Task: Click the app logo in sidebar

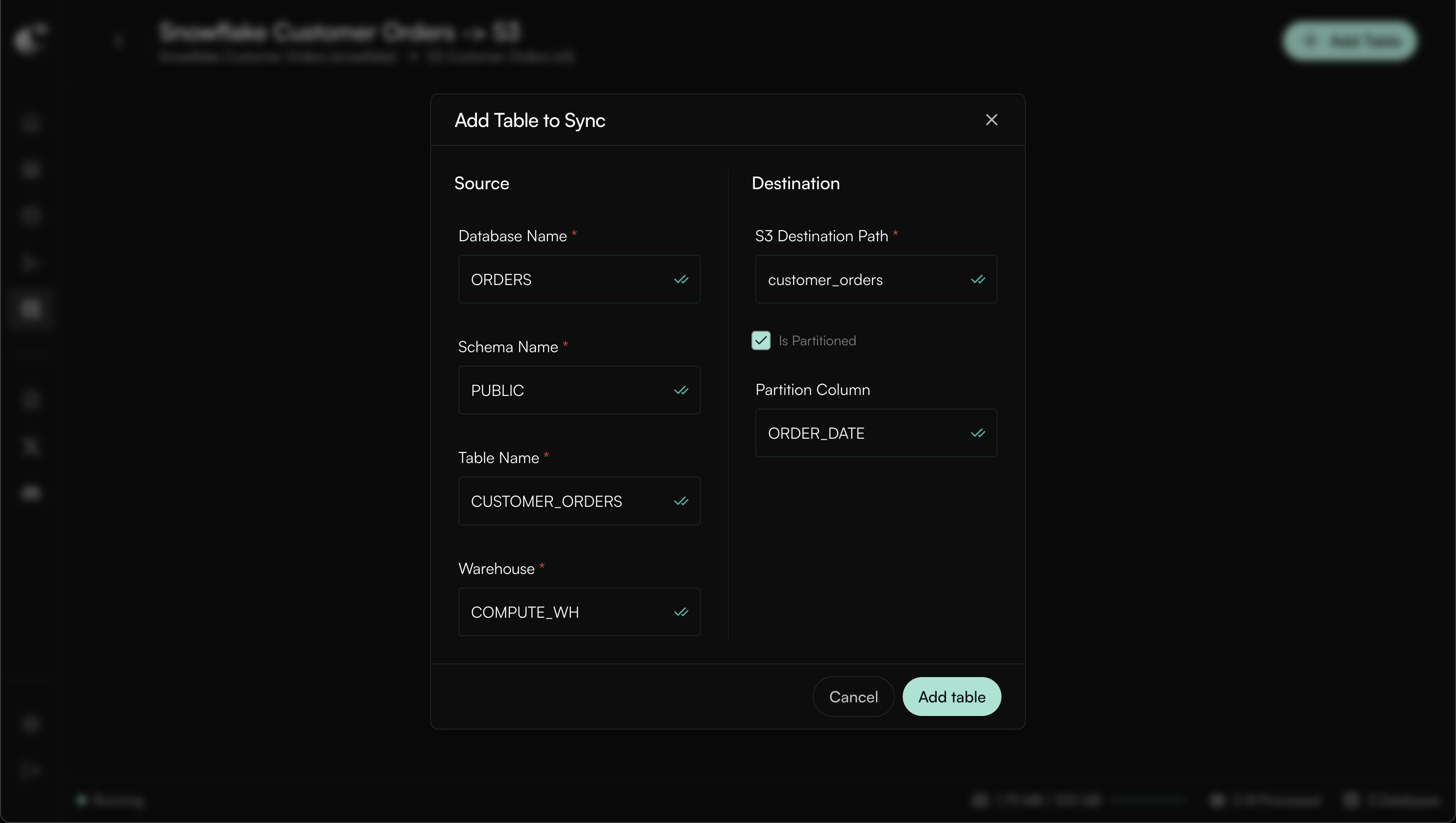Action: 31,38
